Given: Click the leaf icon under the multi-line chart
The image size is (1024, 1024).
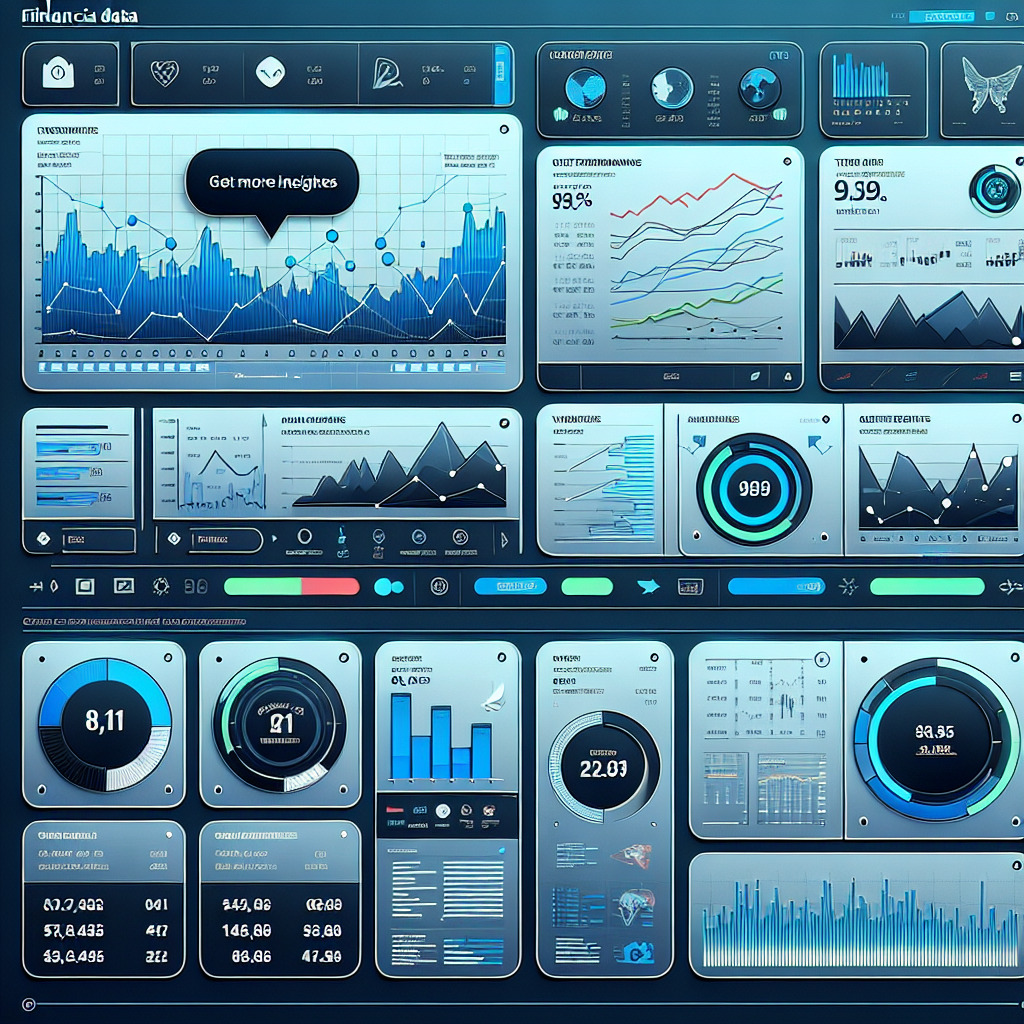Looking at the screenshot, I should [755, 375].
